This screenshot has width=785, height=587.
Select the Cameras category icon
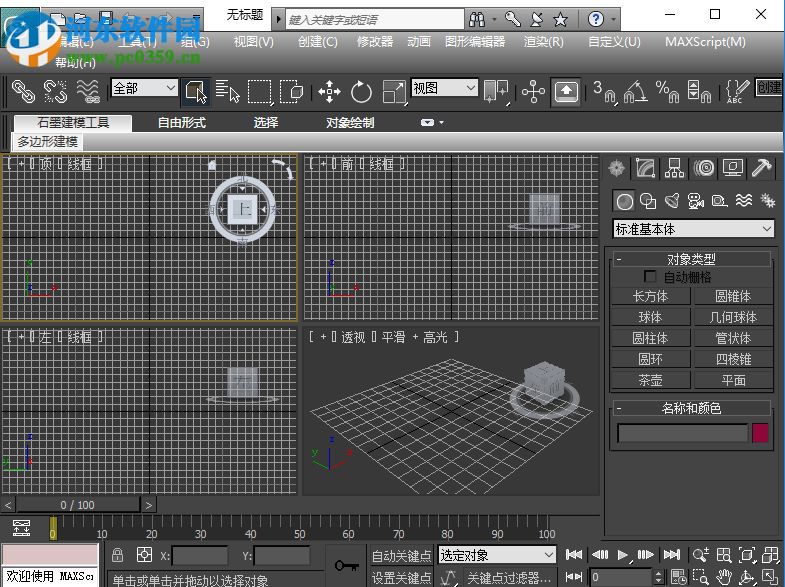click(x=696, y=201)
